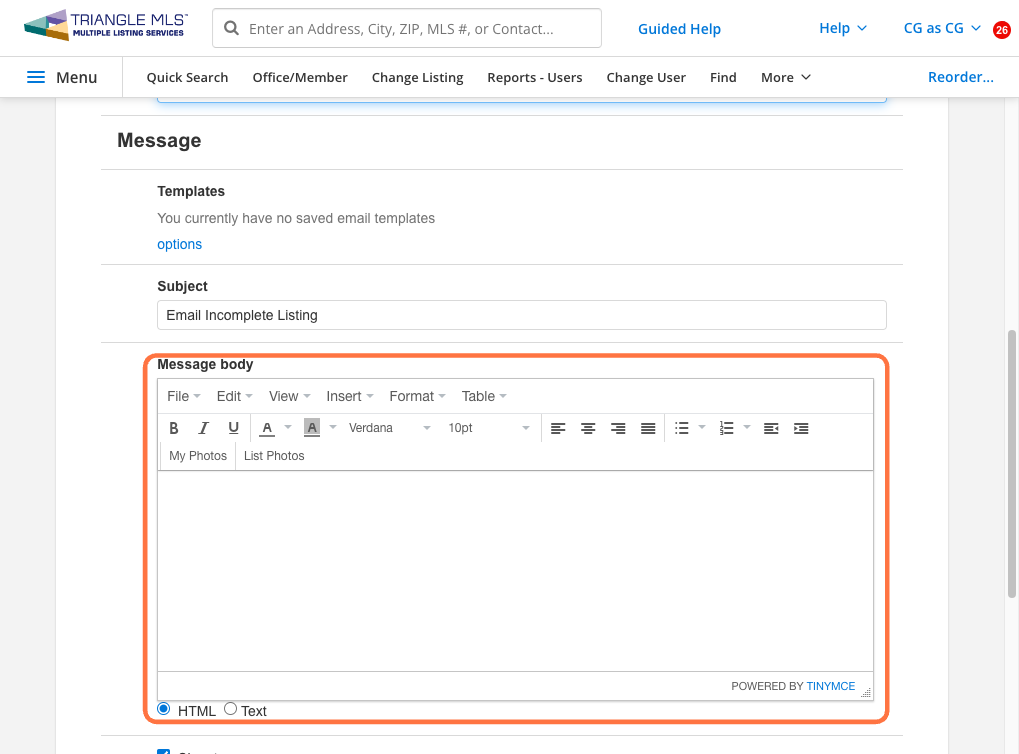
Task: Open the red 26 notifications badge
Action: pyautogui.click(x=1001, y=30)
